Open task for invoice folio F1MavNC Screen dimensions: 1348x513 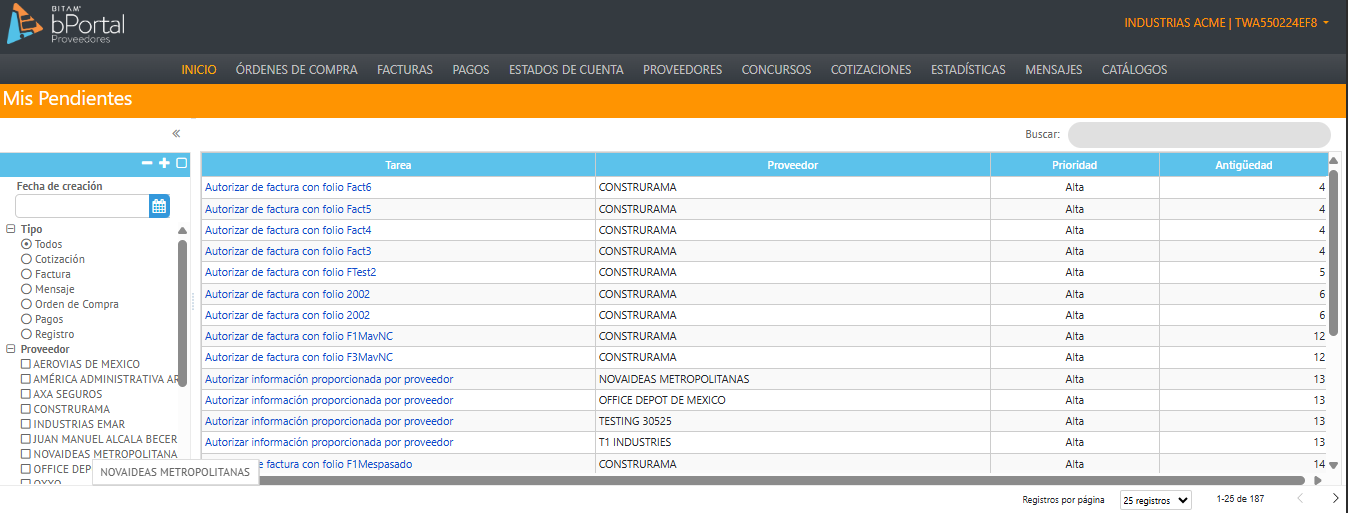click(x=299, y=336)
